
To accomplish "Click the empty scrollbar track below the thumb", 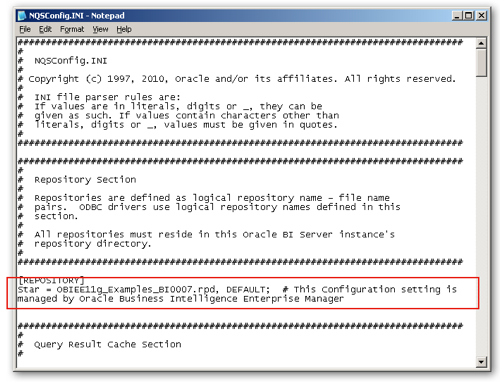I will (481, 217).
